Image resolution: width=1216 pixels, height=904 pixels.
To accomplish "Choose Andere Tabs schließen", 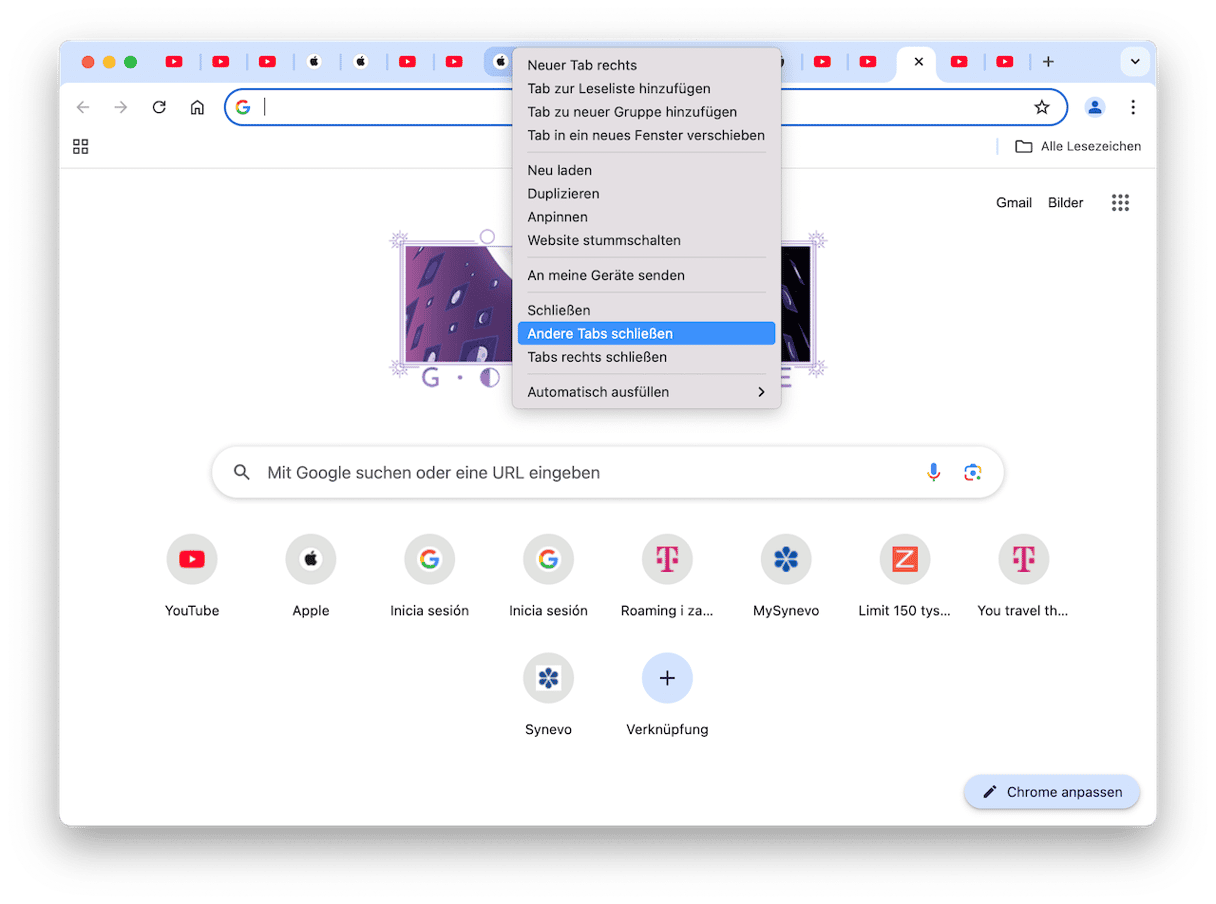I will coord(646,333).
